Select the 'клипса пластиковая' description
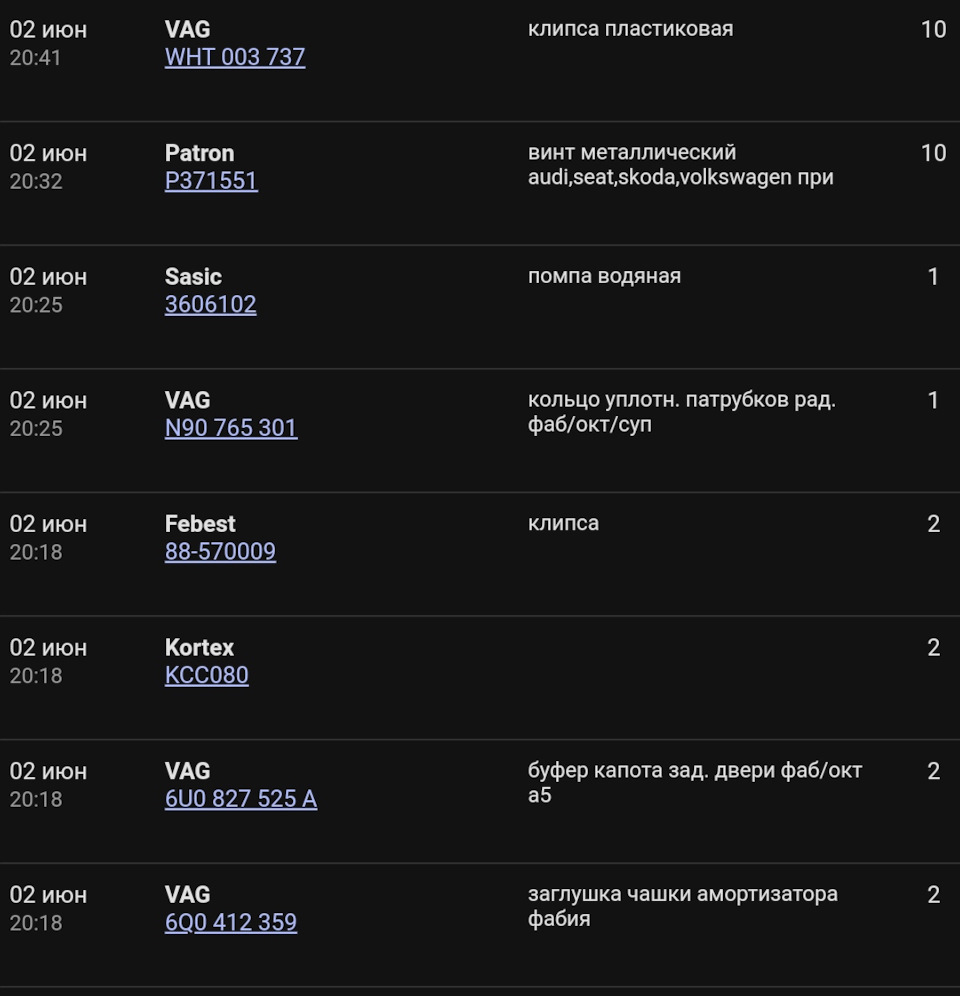 coord(630,29)
